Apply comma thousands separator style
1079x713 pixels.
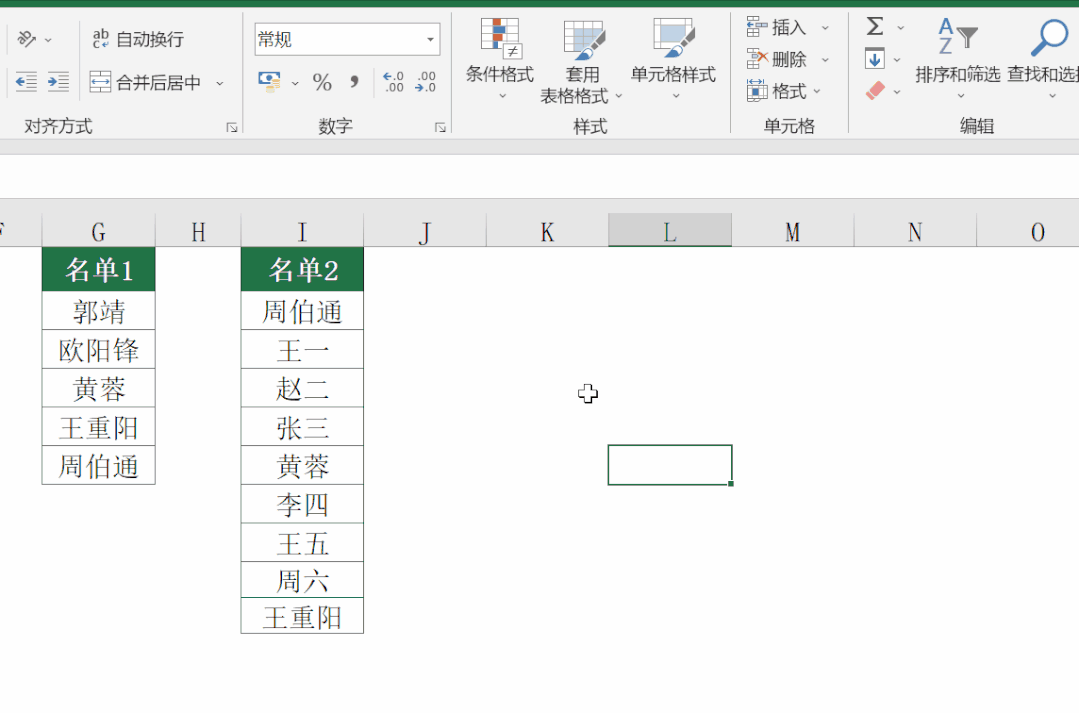354,83
